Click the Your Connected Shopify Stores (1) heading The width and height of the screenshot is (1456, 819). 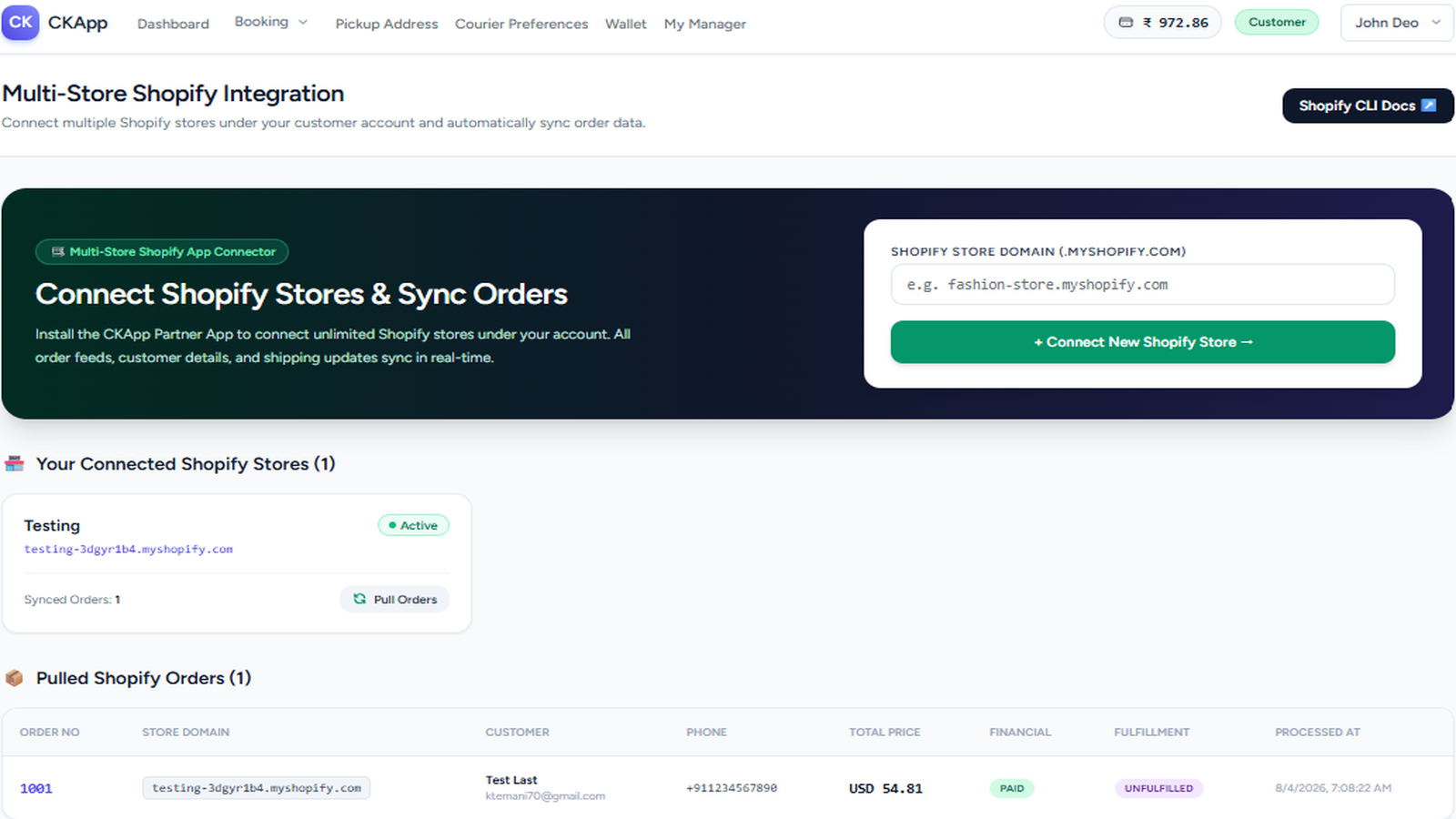[186, 464]
